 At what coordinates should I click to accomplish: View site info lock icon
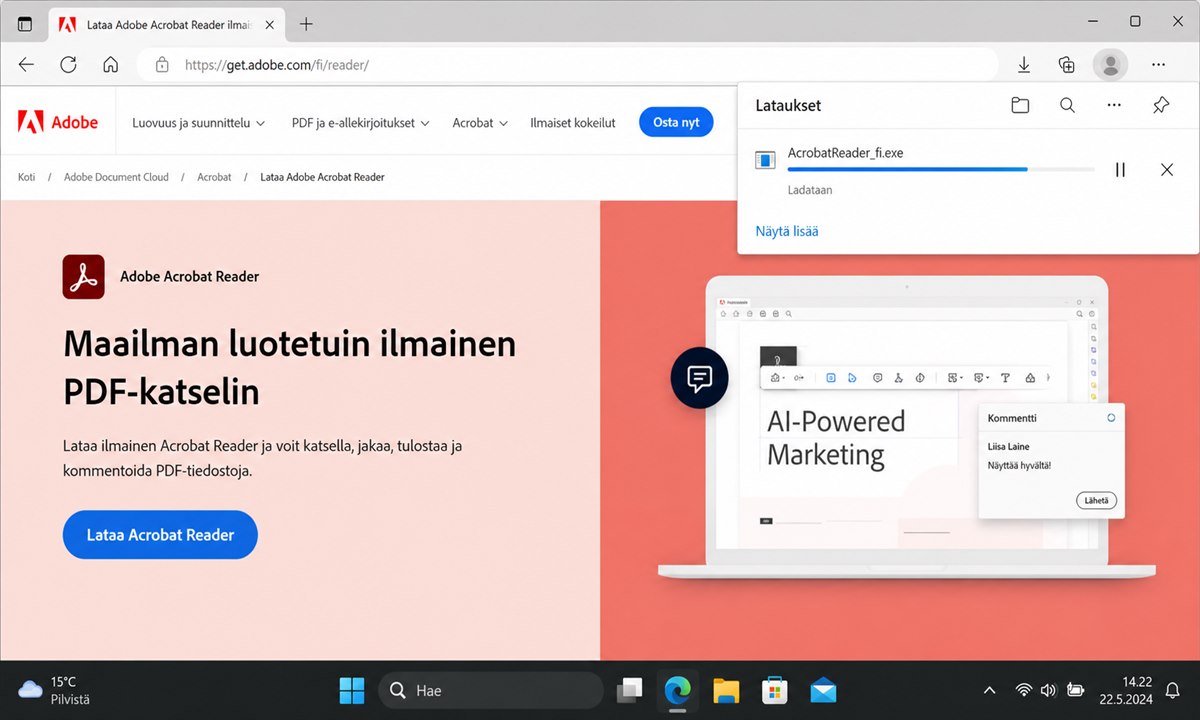coord(162,65)
